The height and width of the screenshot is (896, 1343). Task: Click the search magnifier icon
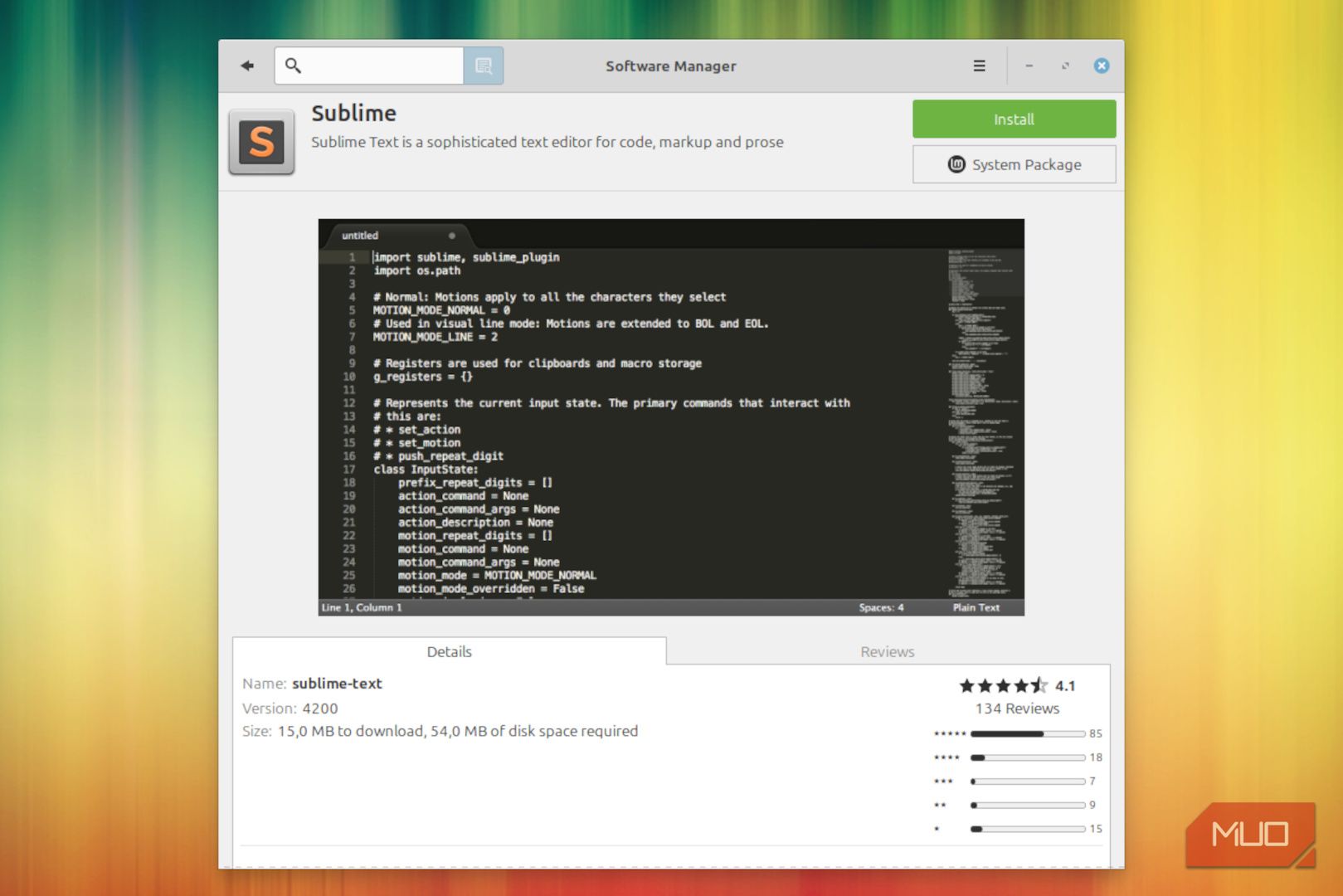[293, 66]
